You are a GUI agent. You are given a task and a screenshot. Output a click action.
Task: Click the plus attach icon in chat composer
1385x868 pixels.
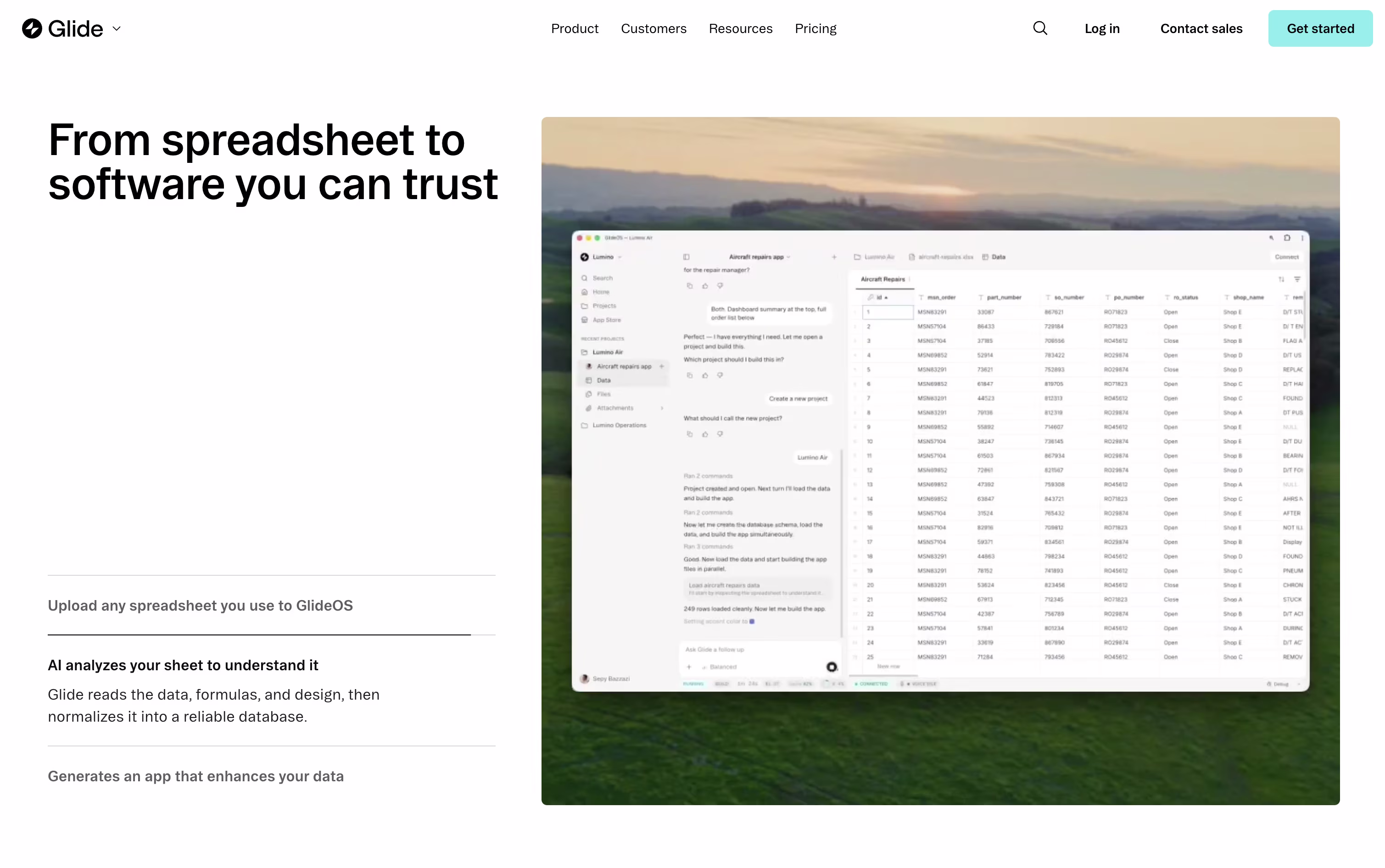coord(689,667)
